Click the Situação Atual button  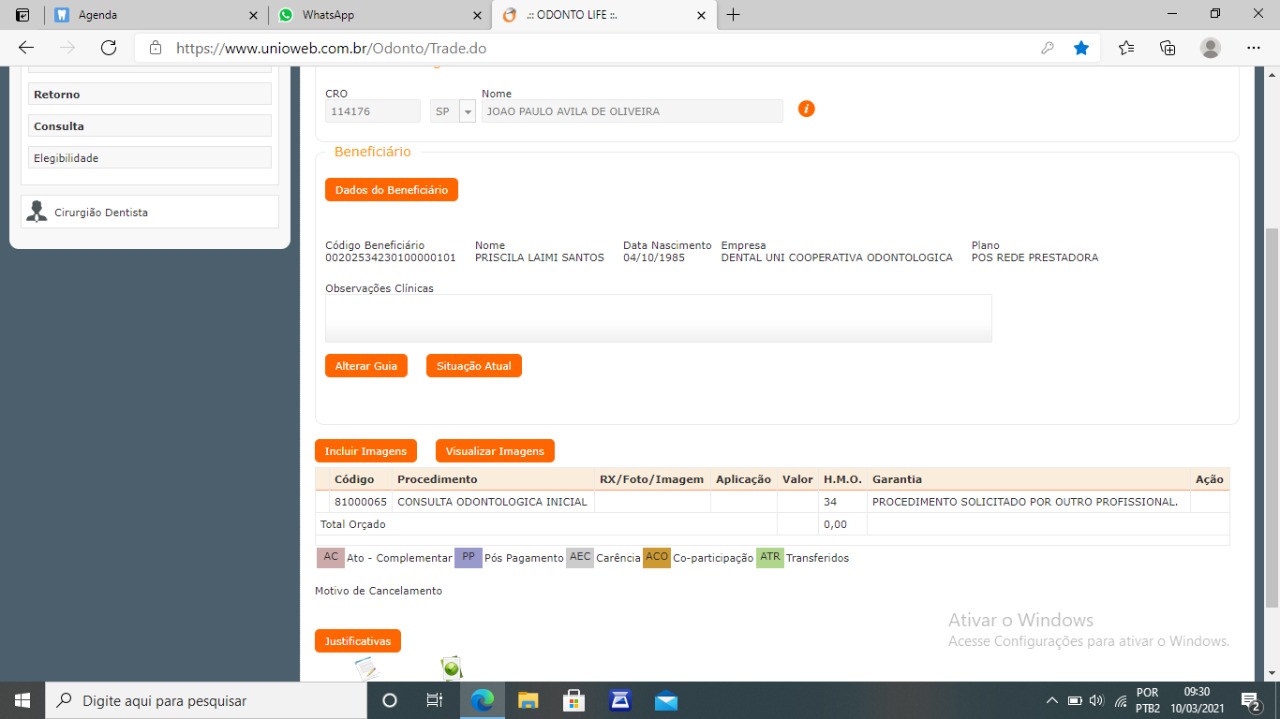click(473, 366)
